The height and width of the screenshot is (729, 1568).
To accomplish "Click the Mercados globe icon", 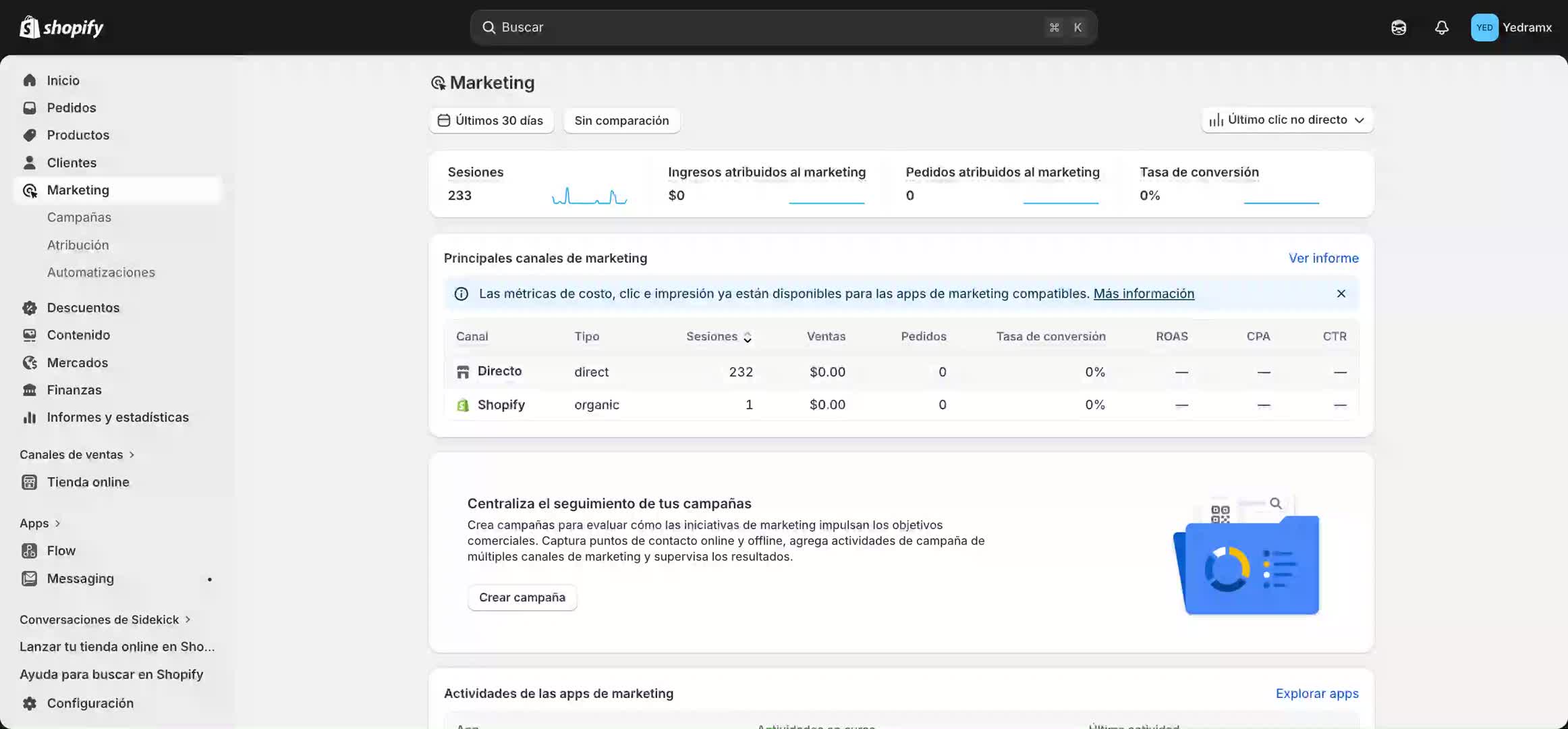I will (x=29, y=362).
